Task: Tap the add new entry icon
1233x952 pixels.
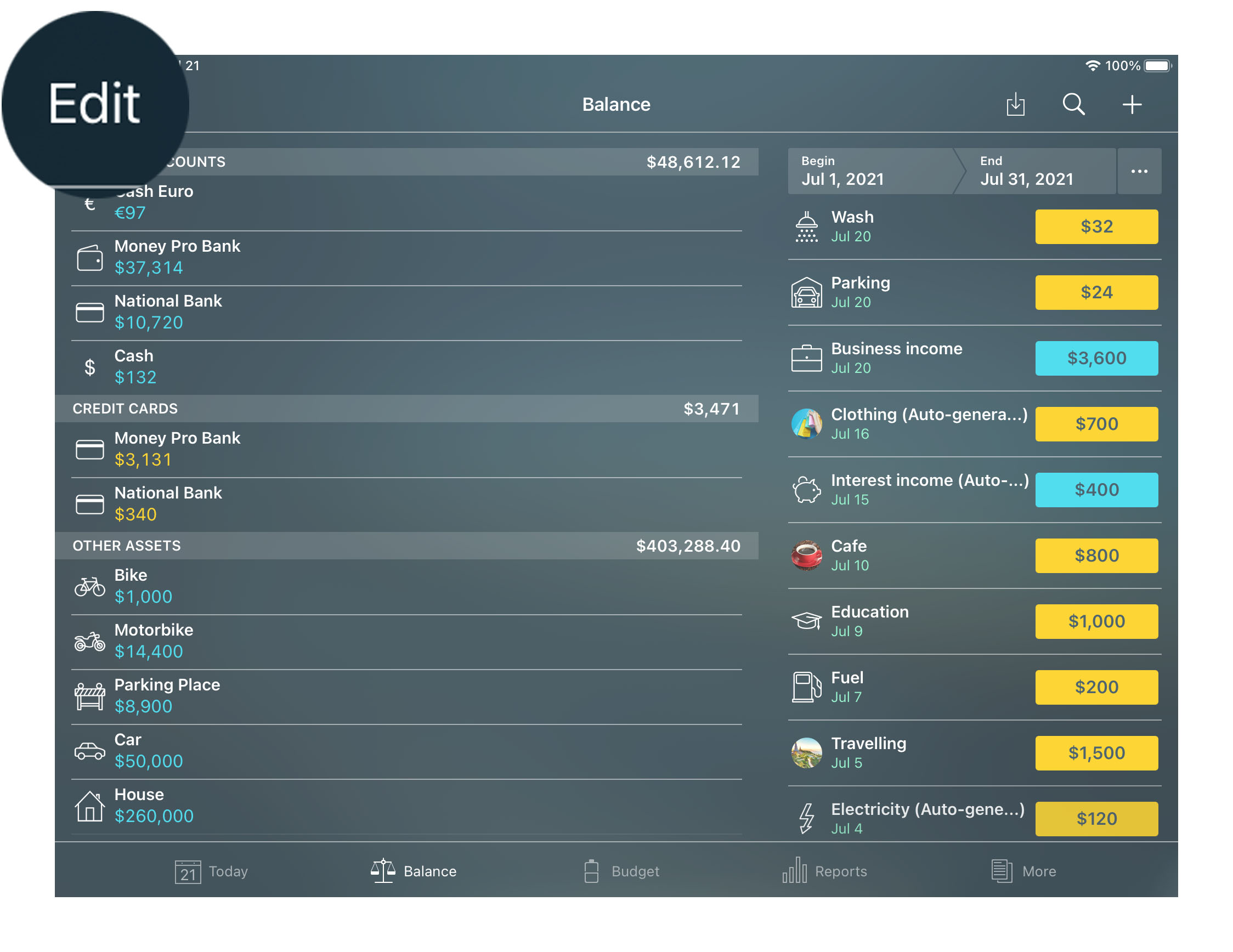Action: (x=1132, y=104)
